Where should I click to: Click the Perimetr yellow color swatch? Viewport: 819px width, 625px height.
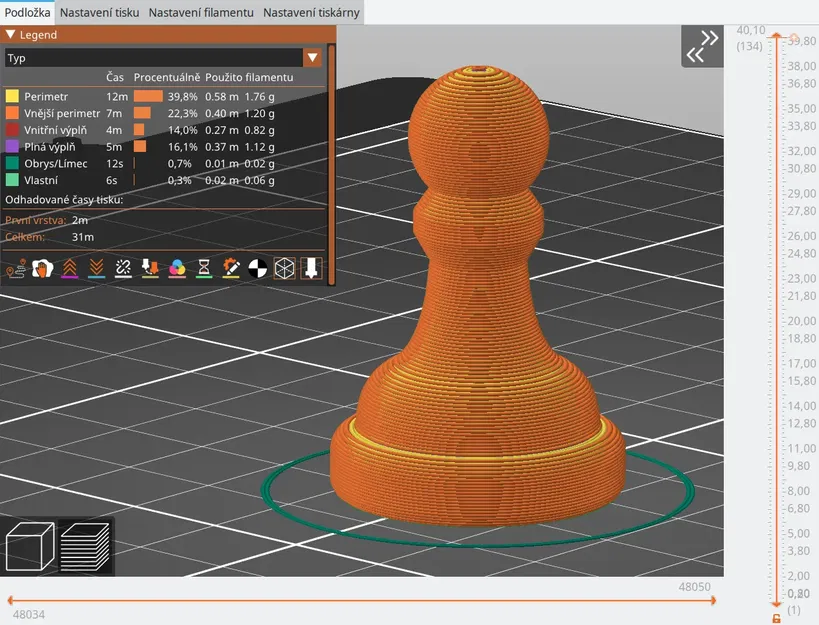(x=12, y=96)
